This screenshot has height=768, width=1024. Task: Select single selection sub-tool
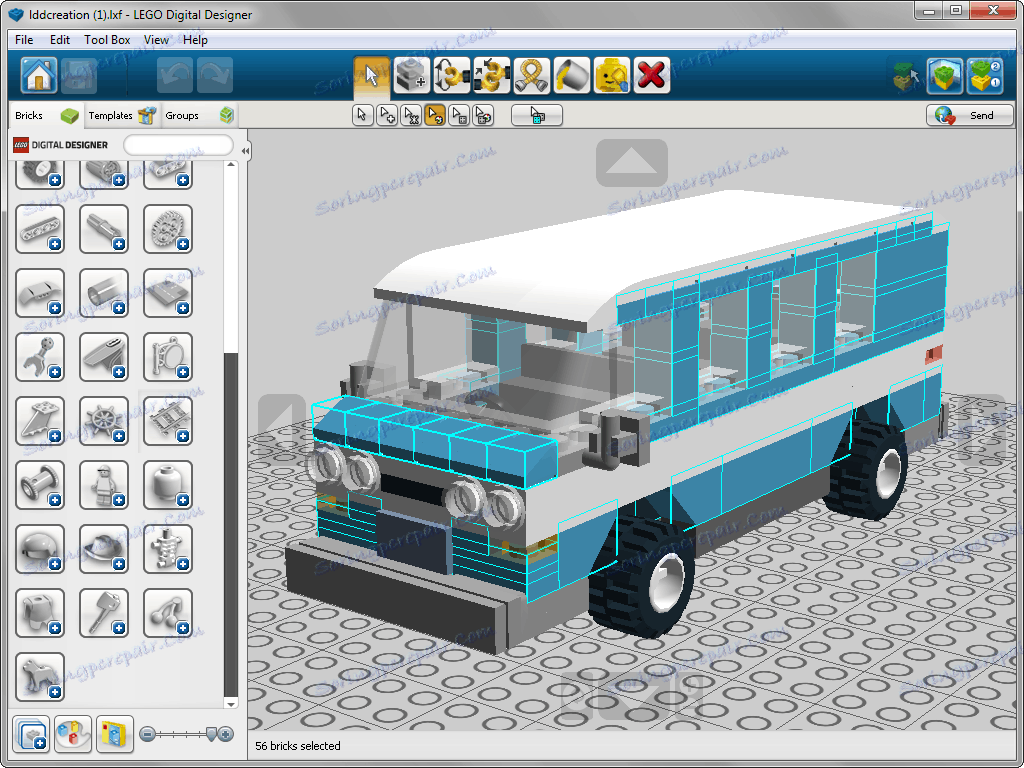362,116
